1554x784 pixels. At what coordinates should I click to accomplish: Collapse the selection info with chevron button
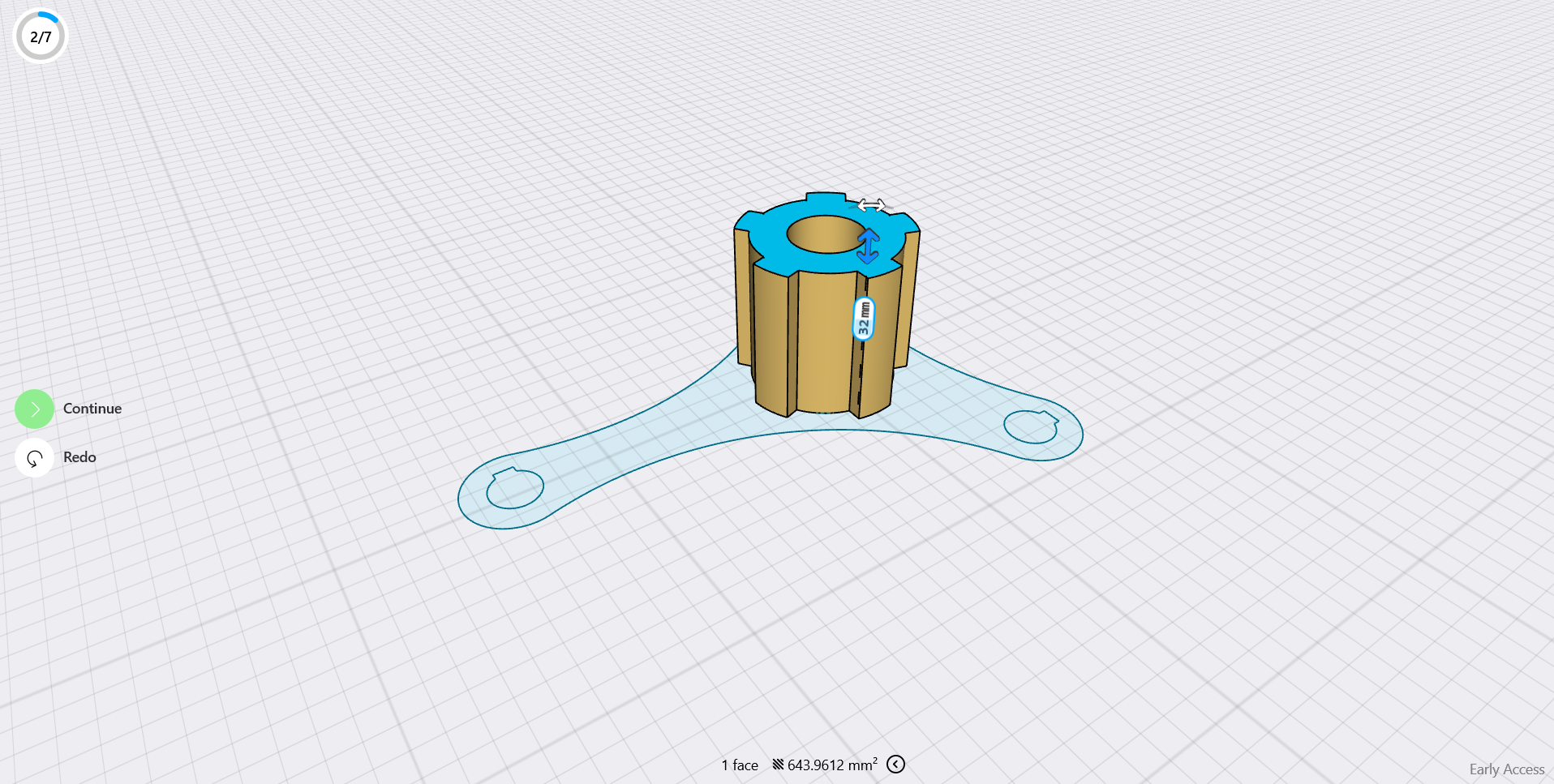895,765
